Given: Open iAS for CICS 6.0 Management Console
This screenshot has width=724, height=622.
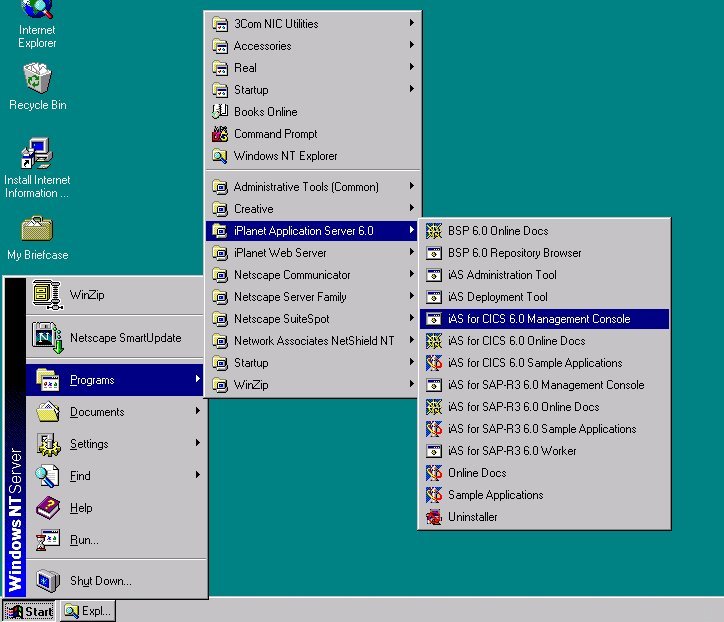Looking at the screenshot, I should pos(544,319).
